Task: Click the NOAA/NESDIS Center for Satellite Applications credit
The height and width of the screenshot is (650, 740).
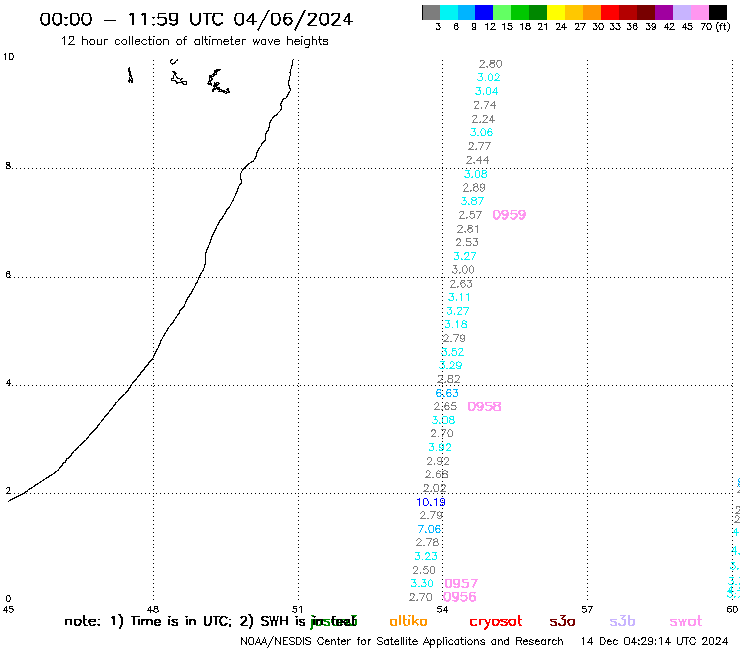Action: [402, 642]
